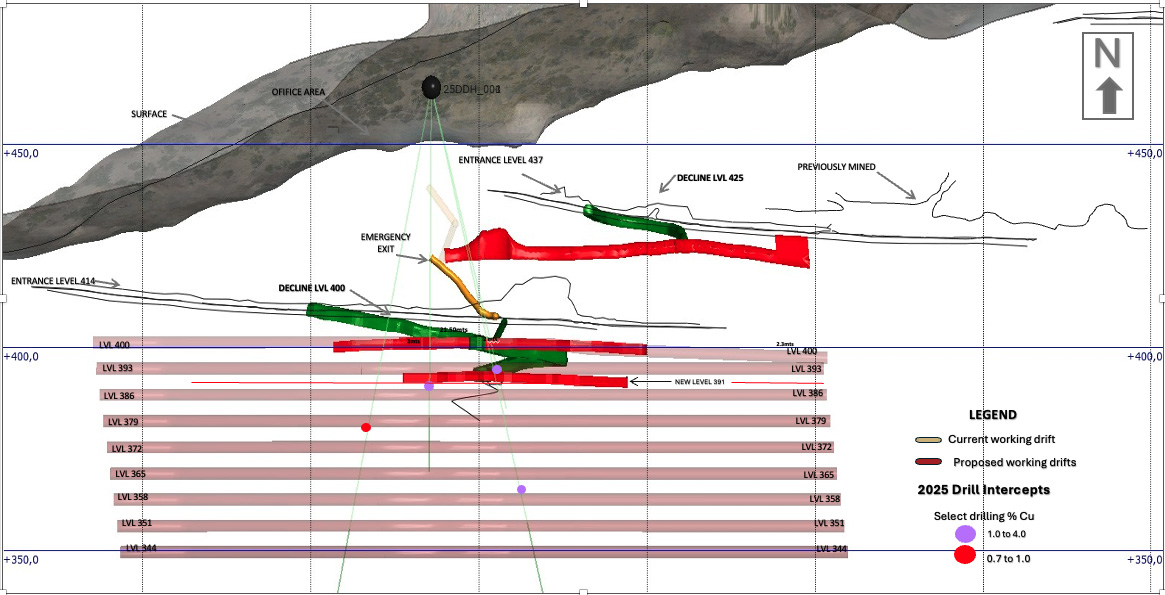Select the DECLINE LVL 400 label
This screenshot has width=1165, height=595.
[x=311, y=288]
